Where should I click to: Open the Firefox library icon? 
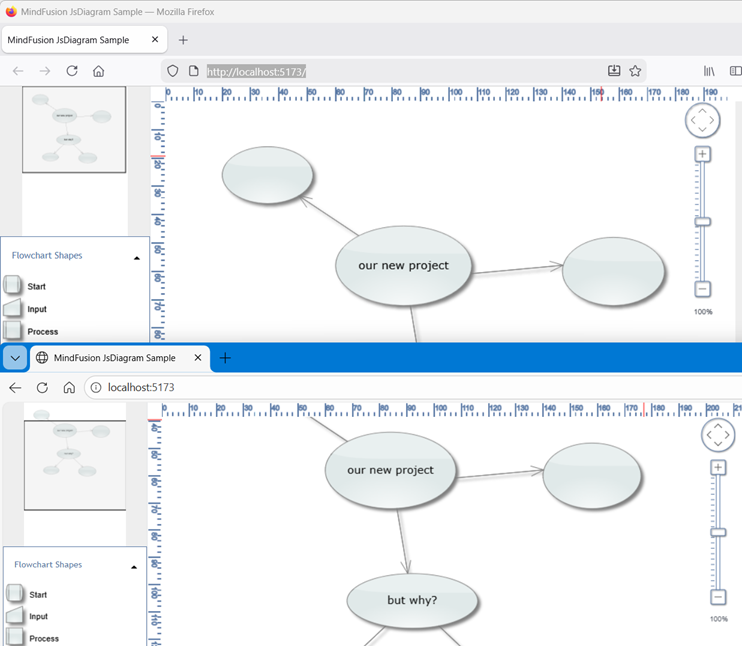(x=709, y=71)
